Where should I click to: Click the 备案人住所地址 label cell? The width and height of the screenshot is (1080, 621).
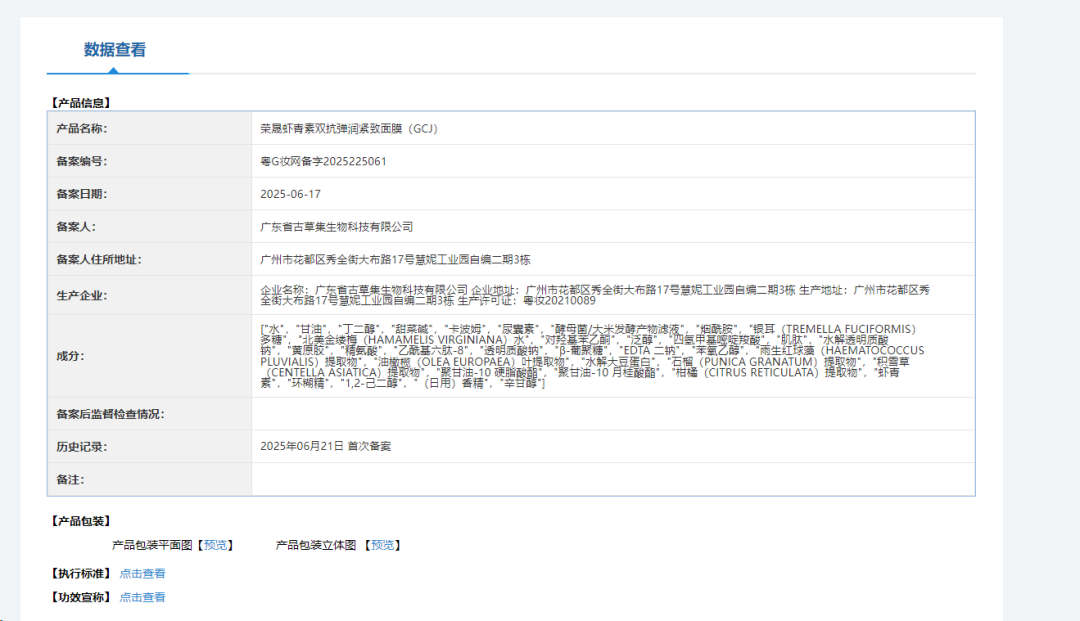click(x=149, y=260)
